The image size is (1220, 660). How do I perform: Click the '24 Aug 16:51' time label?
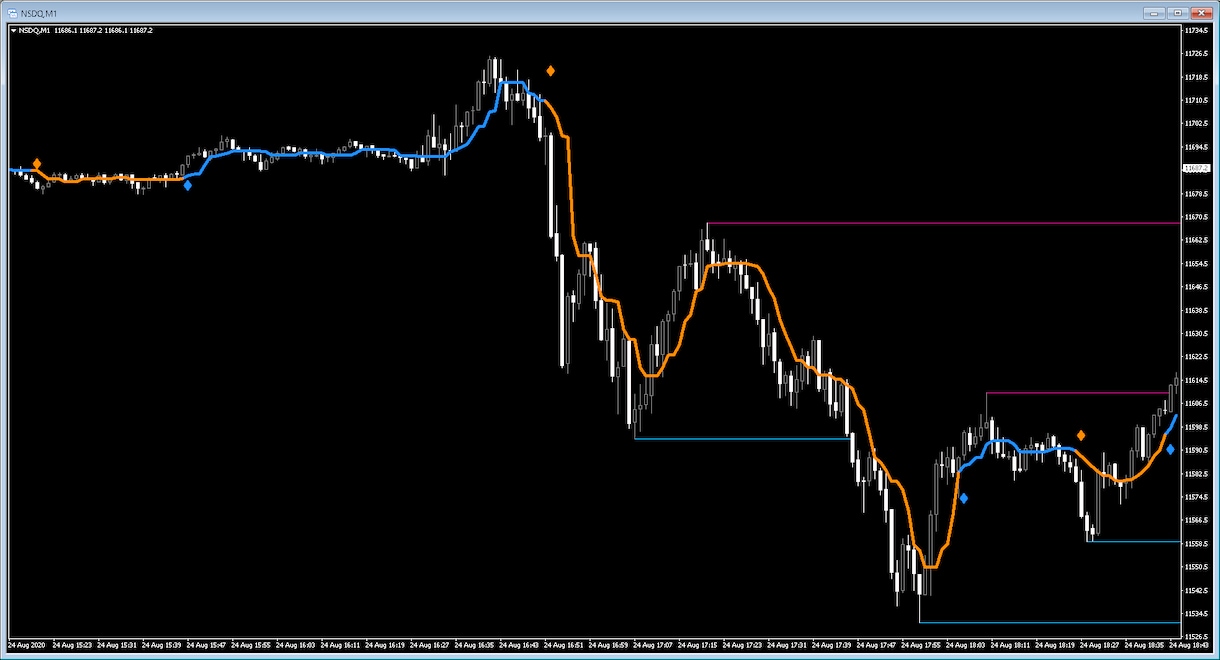pos(563,646)
